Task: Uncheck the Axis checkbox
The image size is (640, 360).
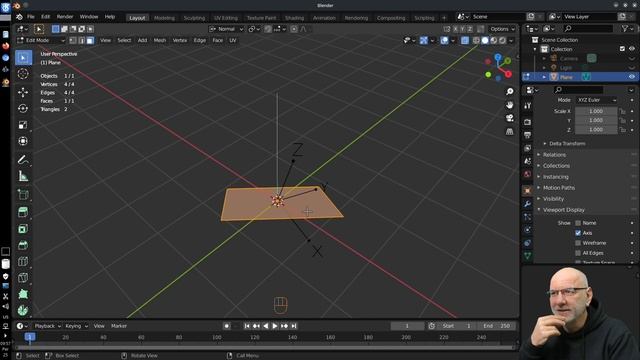Action: [578, 233]
